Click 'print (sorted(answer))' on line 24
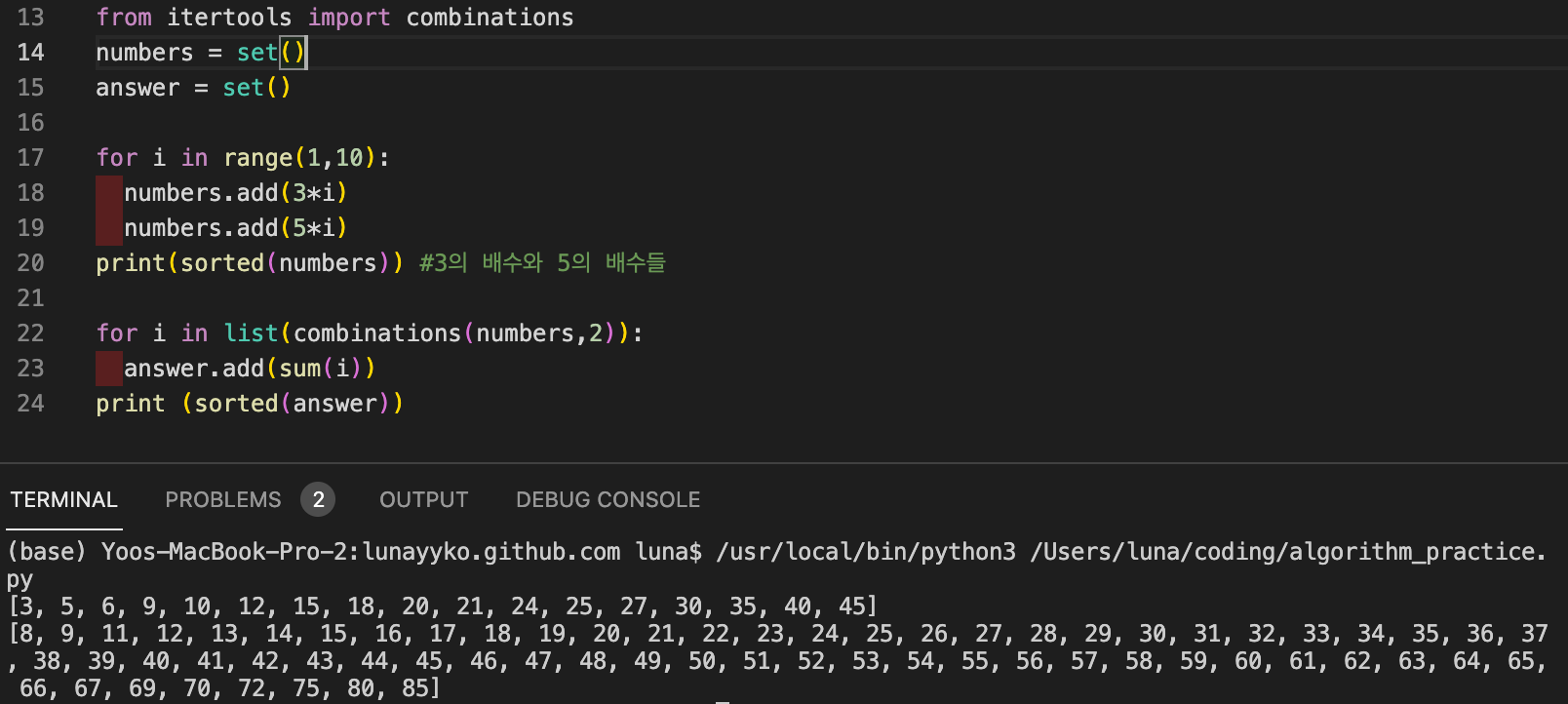 [x=250, y=404]
